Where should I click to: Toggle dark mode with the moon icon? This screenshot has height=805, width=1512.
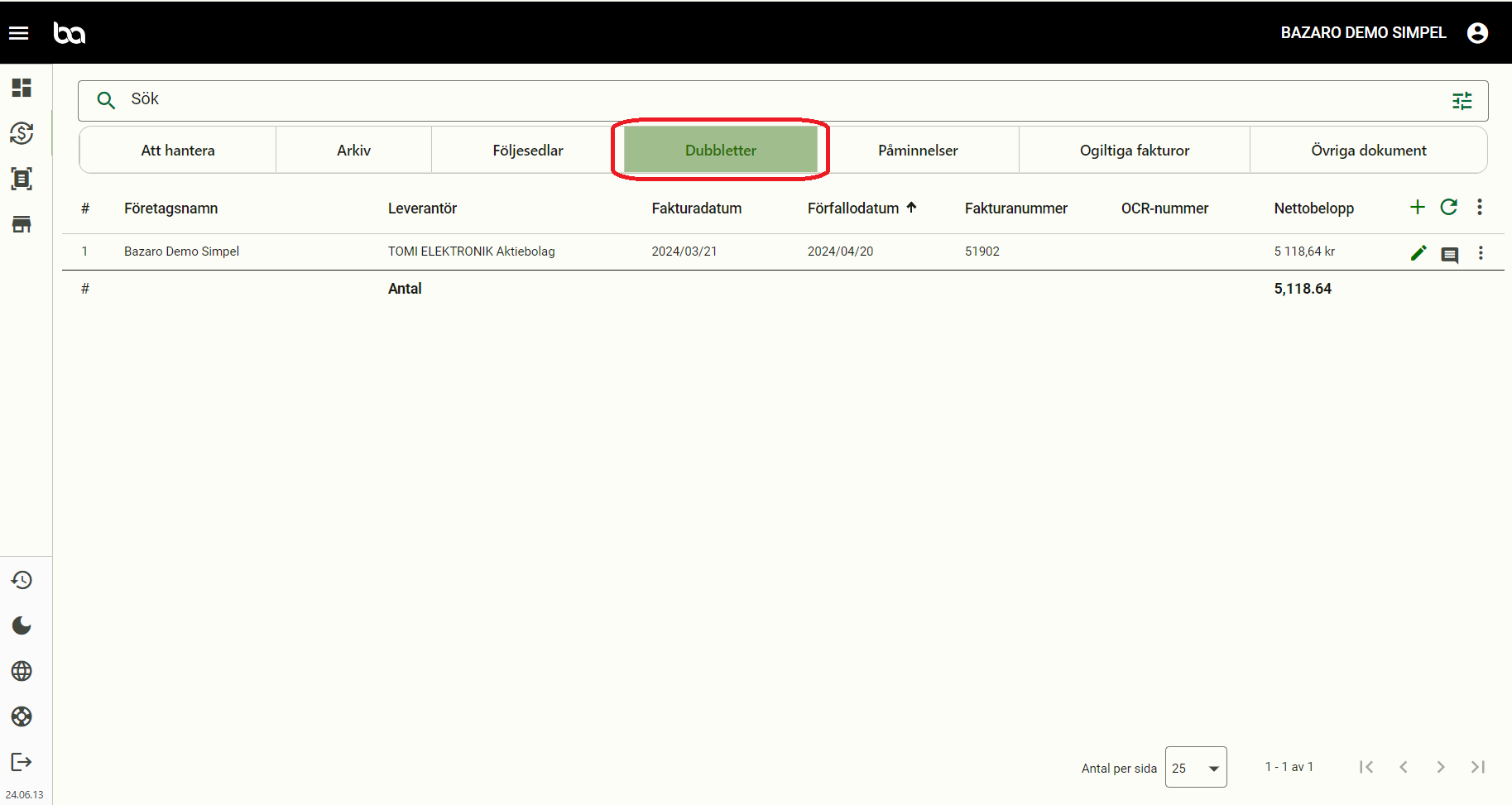coord(22,625)
